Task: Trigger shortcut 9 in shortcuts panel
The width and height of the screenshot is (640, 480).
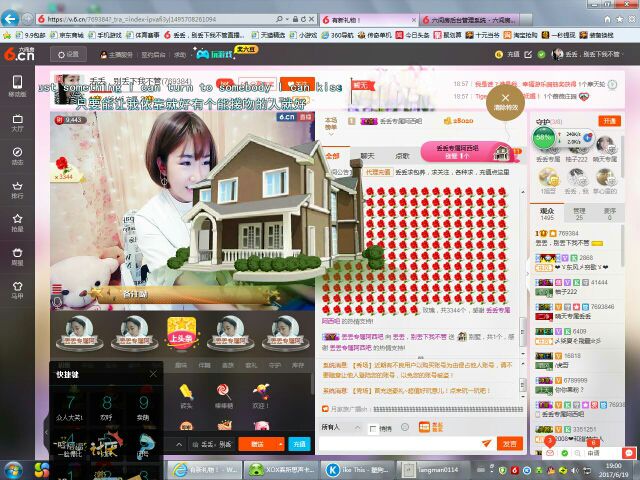Action: tap(143, 407)
